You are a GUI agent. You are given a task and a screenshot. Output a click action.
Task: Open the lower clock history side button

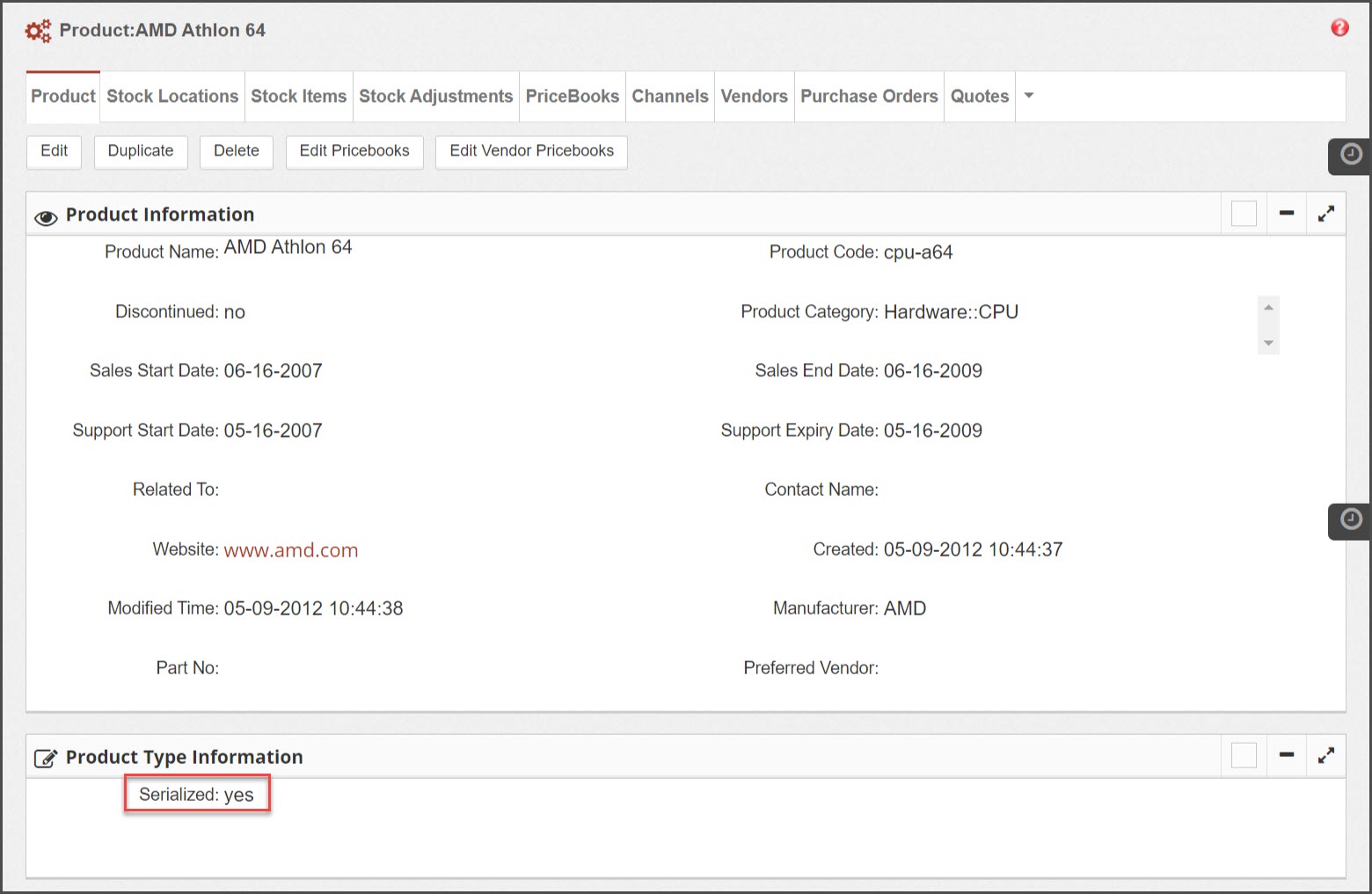coord(1350,520)
